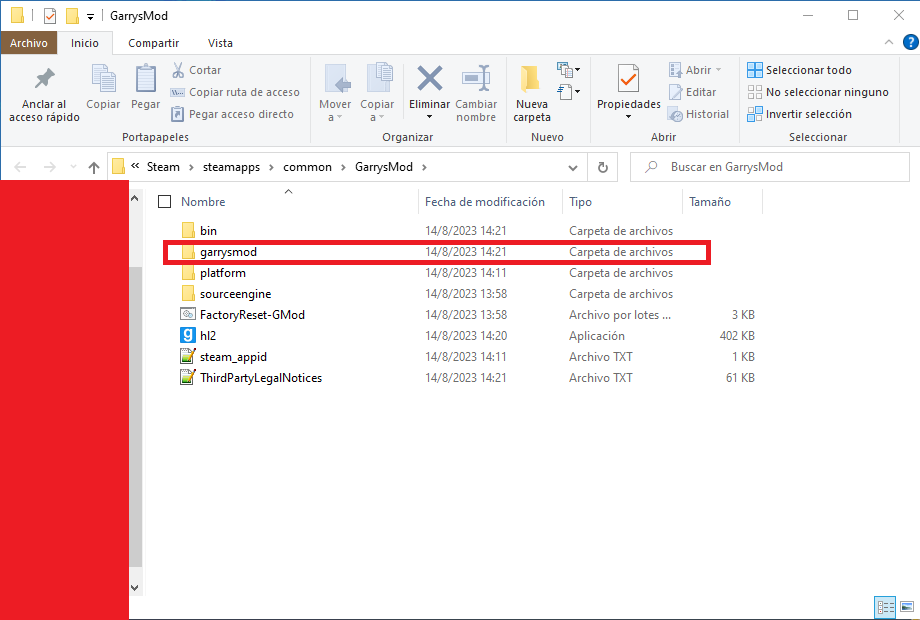Switch to large icons view
Screen dimensions: 920x620
point(907,607)
